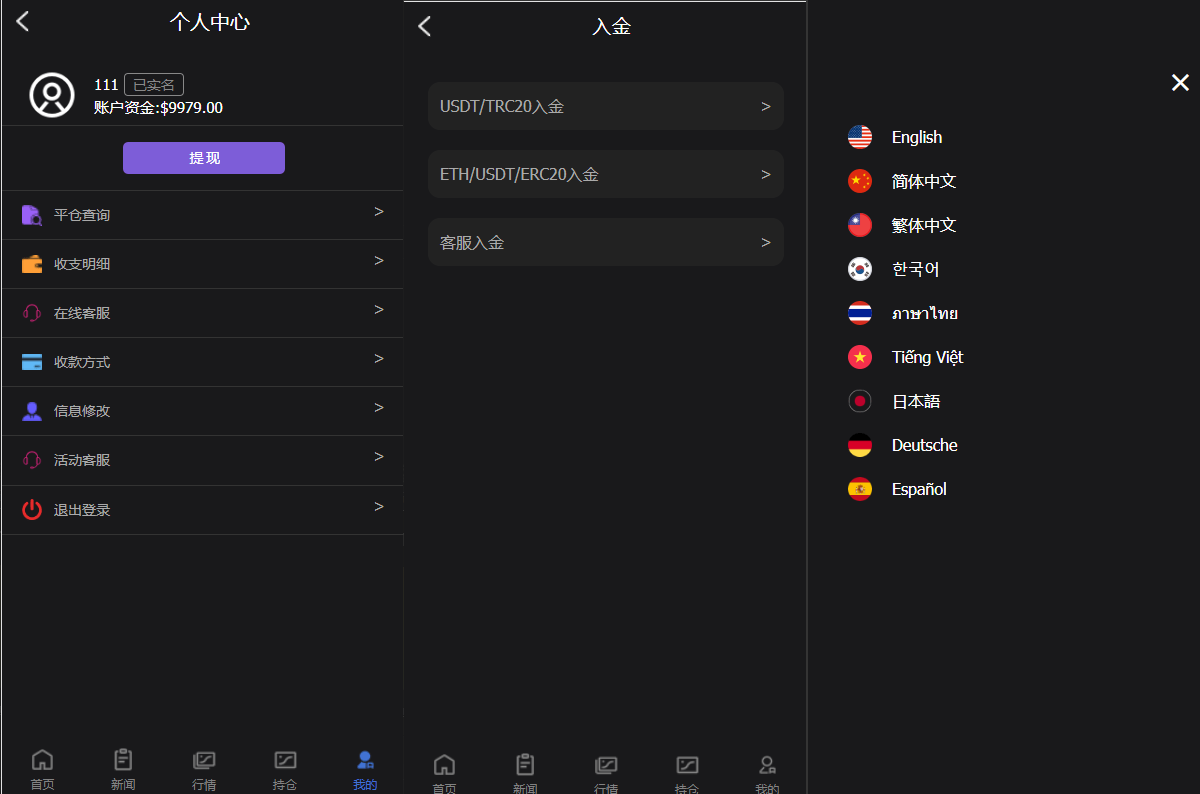Open USDT/TRC20入金 deposit option

(605, 106)
